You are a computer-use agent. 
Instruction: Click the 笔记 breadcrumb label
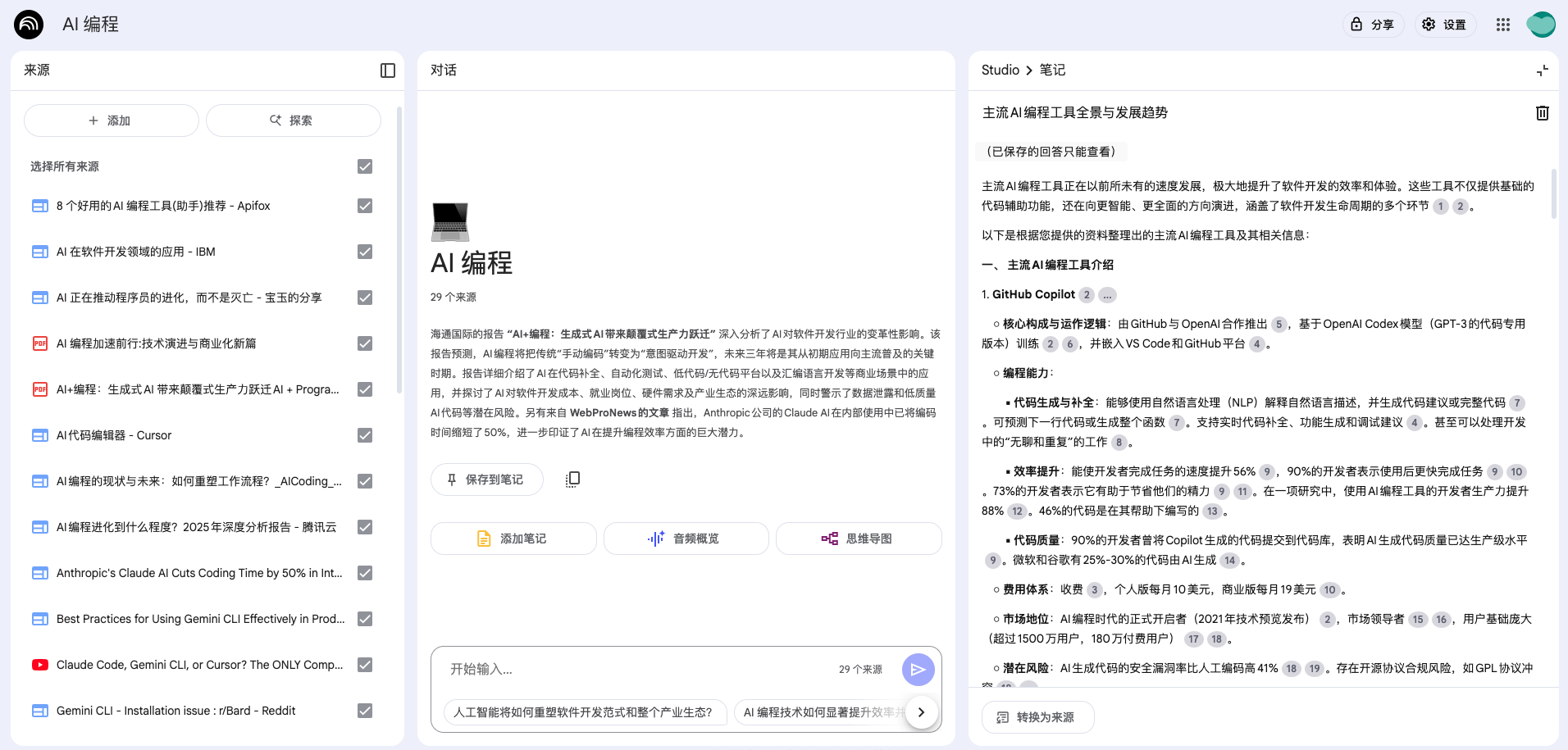[x=1053, y=70]
